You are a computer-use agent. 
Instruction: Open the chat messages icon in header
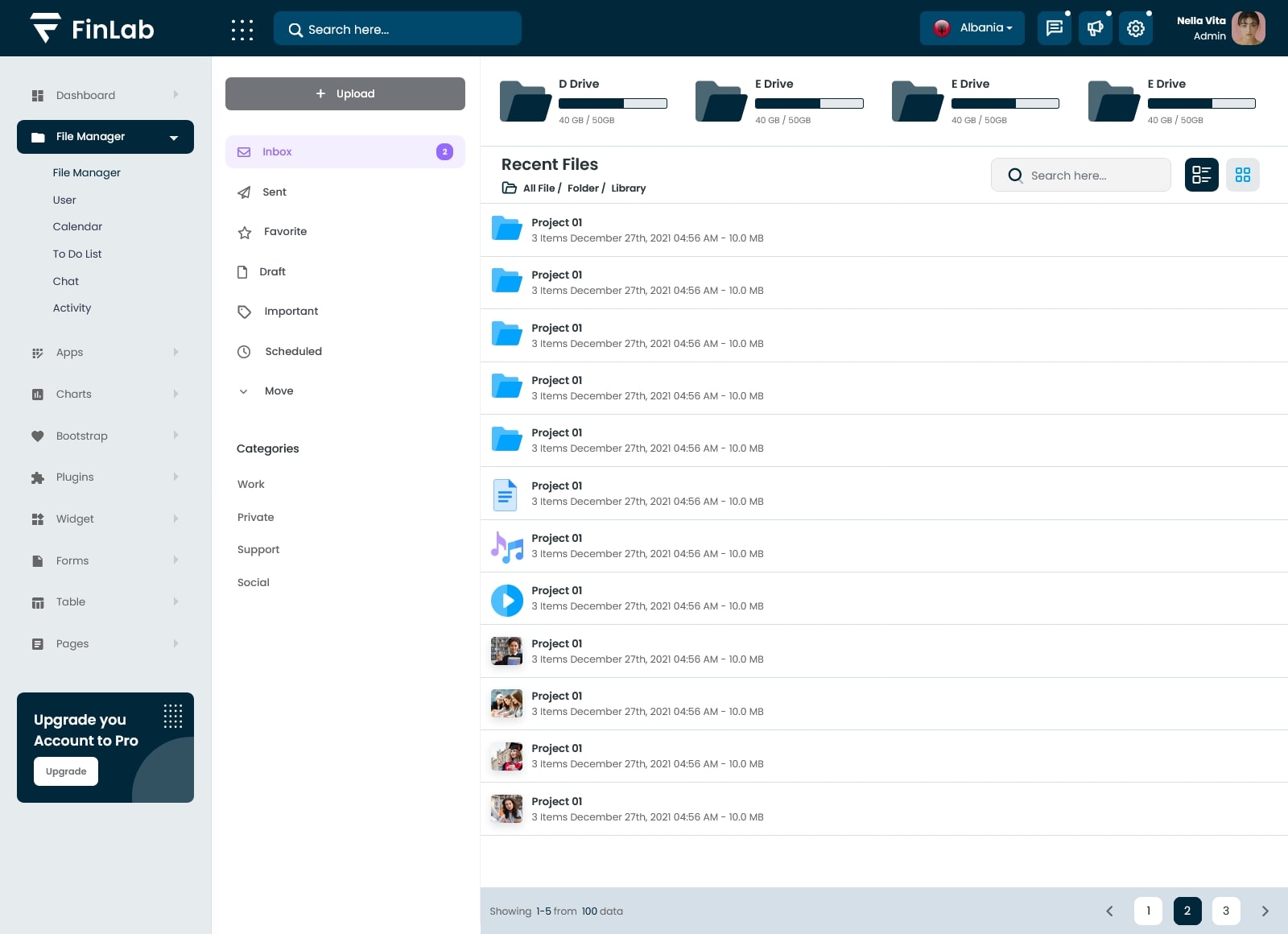pos(1054,29)
